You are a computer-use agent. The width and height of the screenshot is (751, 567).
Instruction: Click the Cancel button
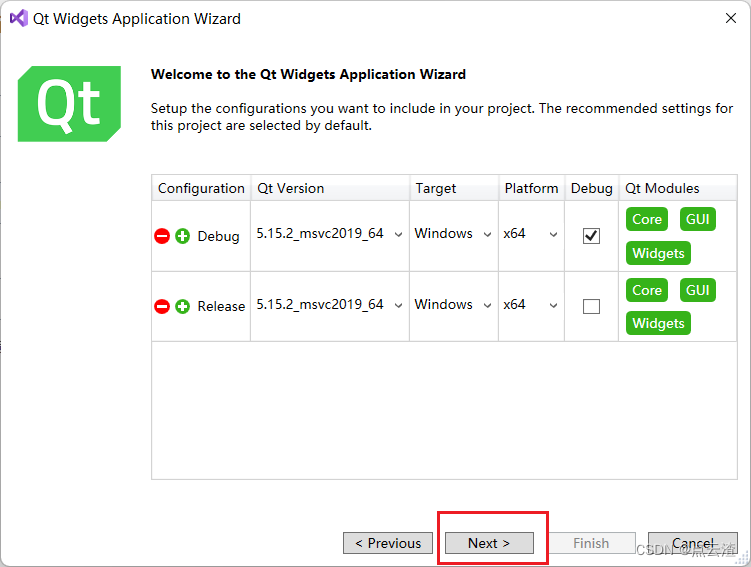click(693, 543)
